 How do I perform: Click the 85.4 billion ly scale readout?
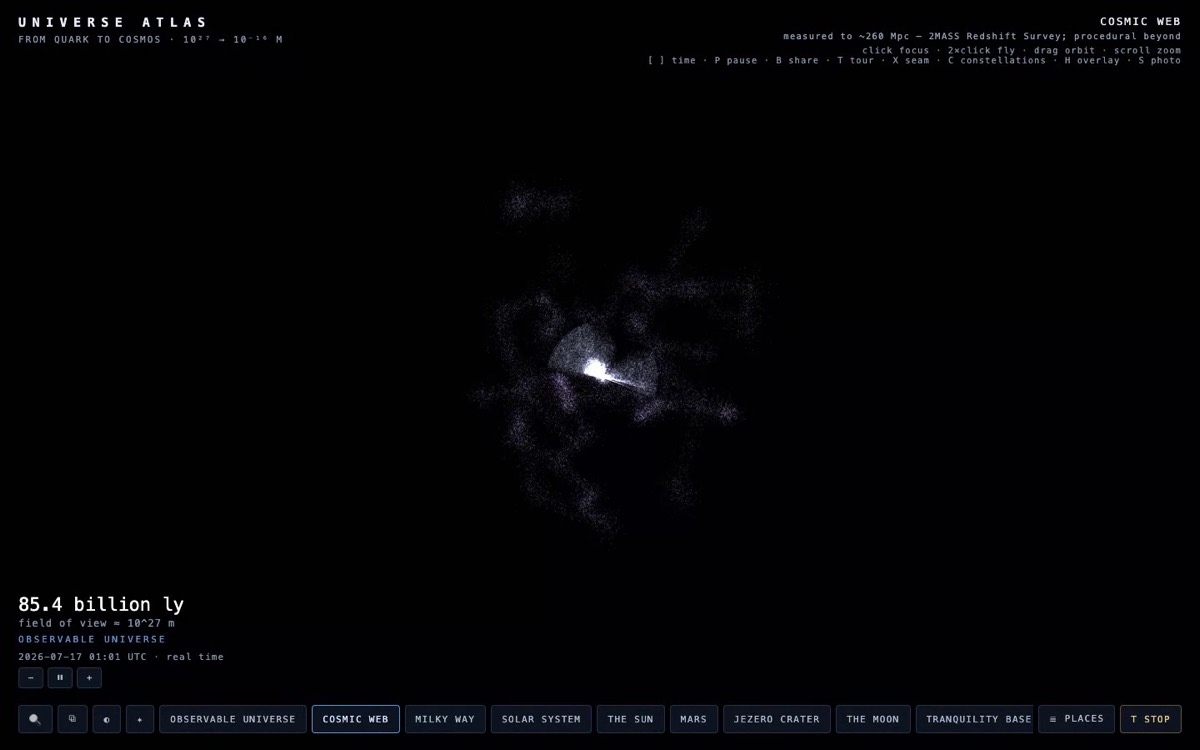[101, 604]
